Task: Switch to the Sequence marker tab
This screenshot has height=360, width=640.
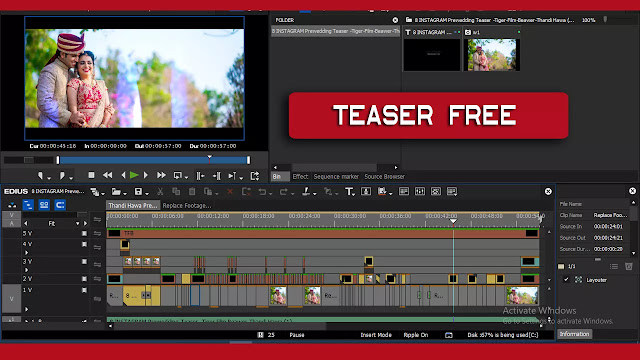Action: coord(336,176)
